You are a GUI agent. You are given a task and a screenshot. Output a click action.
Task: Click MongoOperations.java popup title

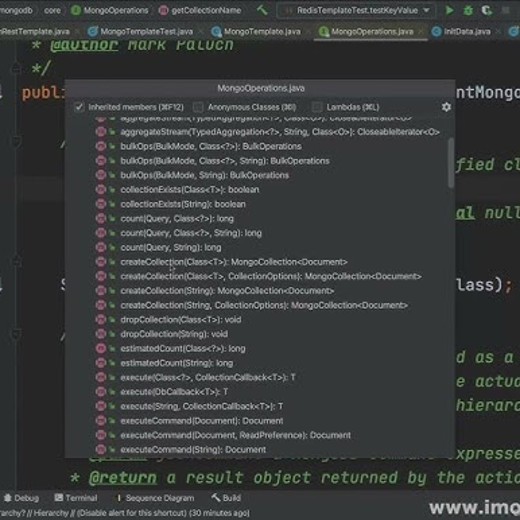261,88
